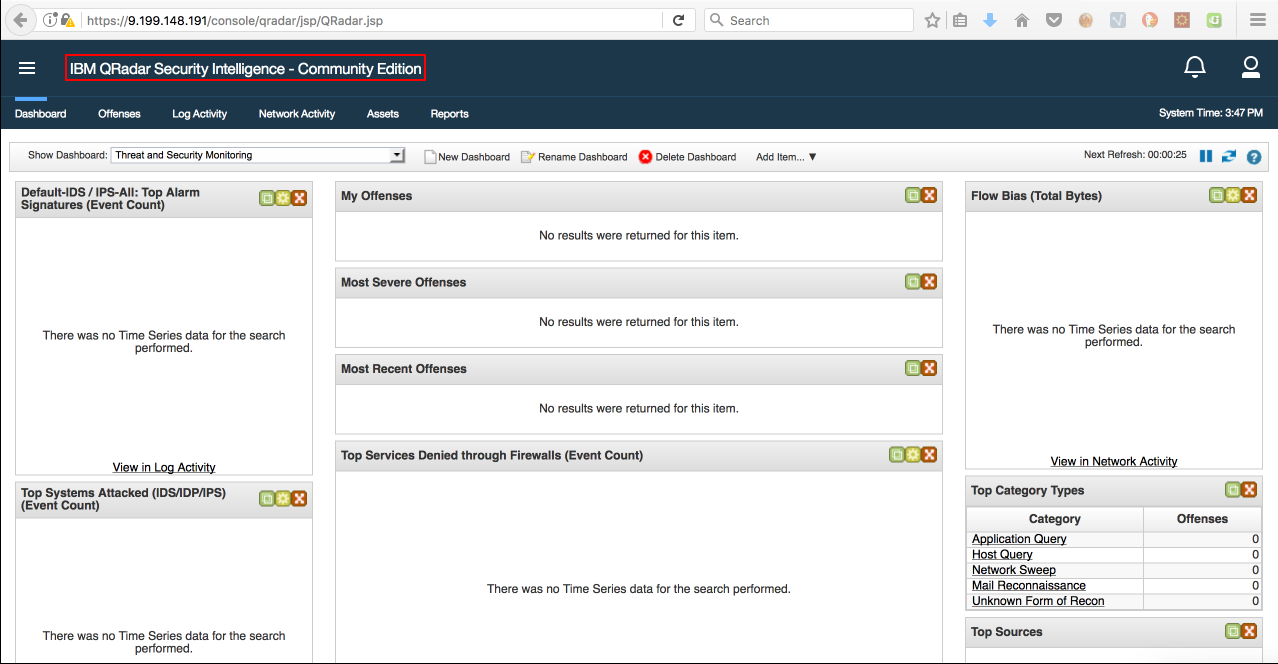
Task: Remove the Most Severe Offenses widget
Action: click(x=930, y=281)
